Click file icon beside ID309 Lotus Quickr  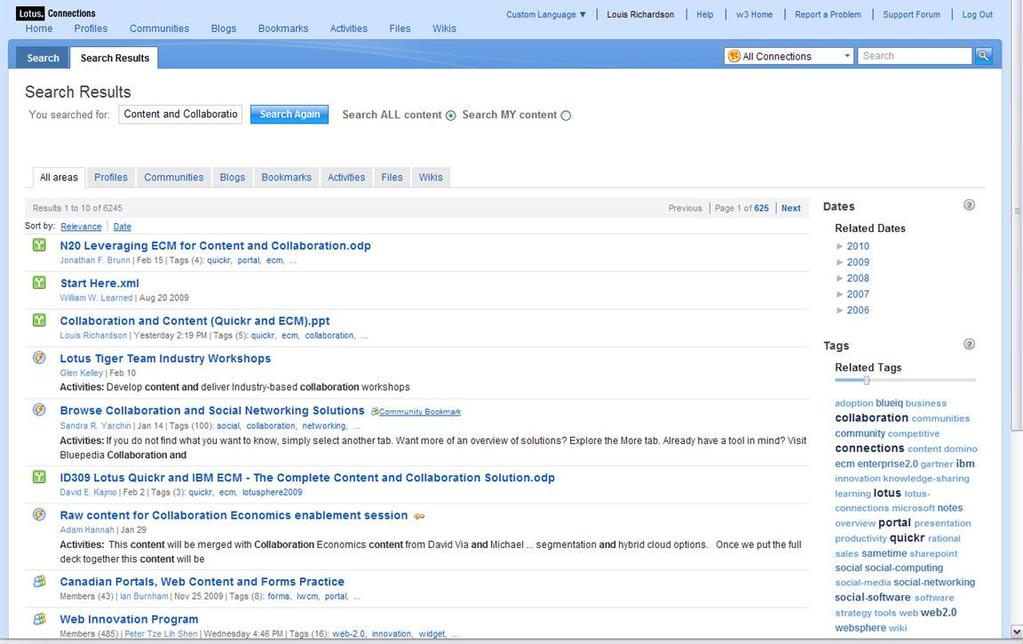[x=39, y=477]
